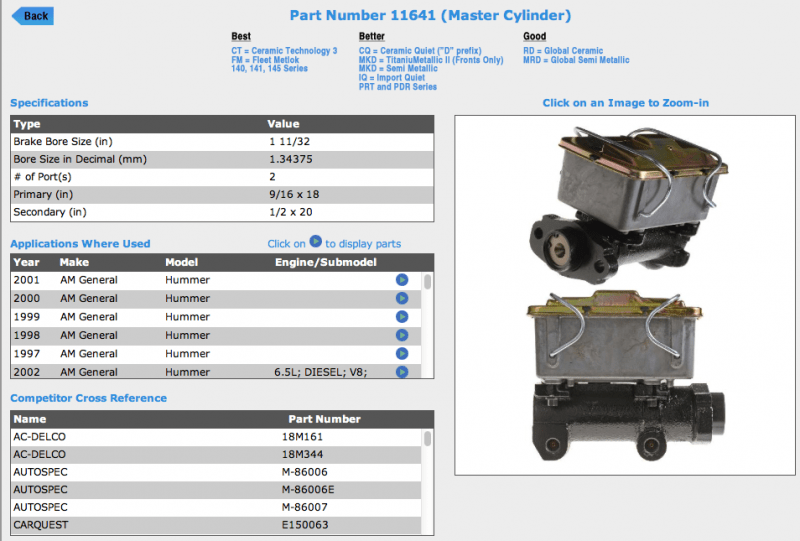Image resolution: width=800 pixels, height=541 pixels.
Task: Select AUTOSPEC part number M-86006
Action: 305,472
